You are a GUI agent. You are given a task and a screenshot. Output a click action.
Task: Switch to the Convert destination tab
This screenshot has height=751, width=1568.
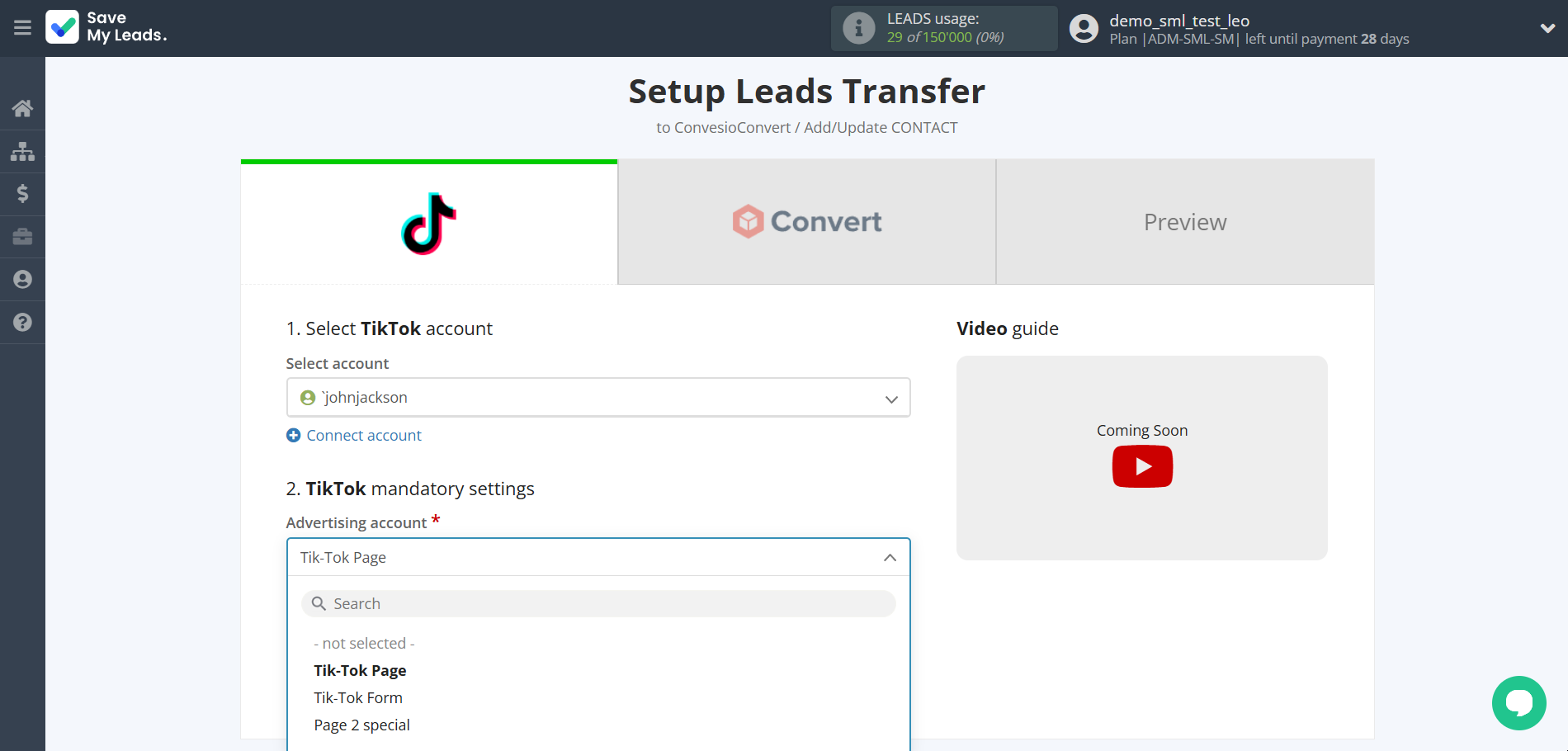coord(807,222)
